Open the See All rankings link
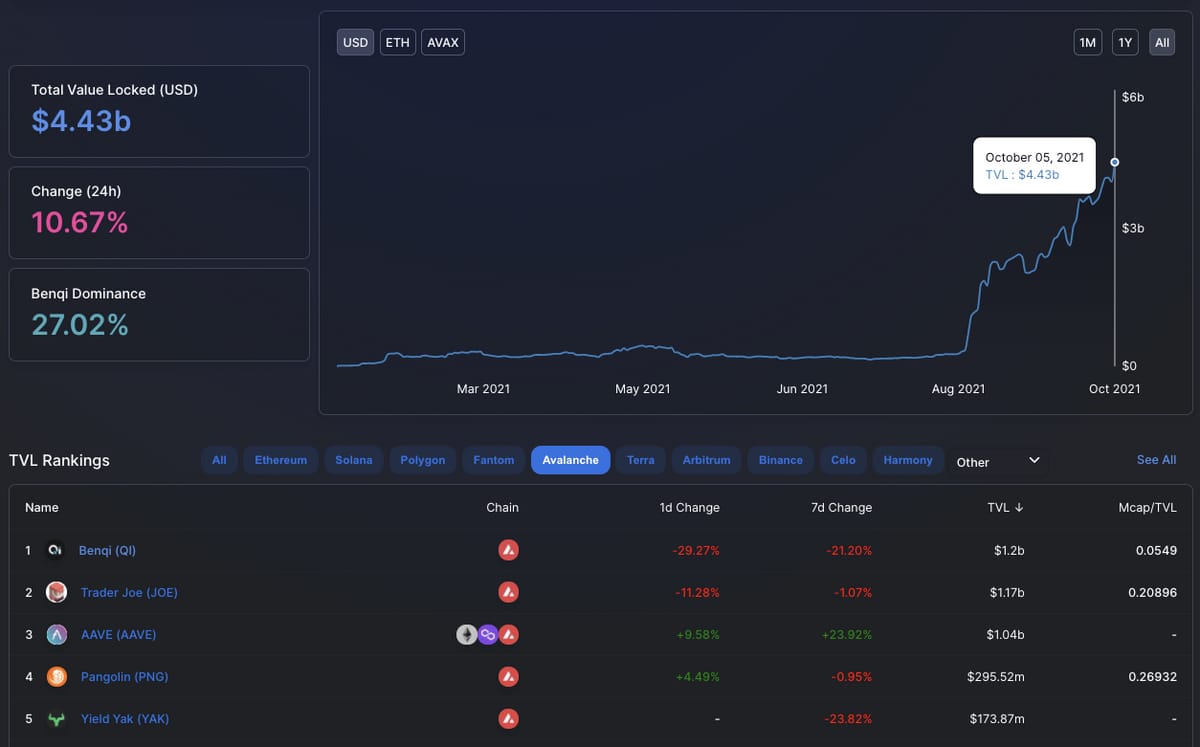This screenshot has height=747, width=1200. tap(1156, 460)
